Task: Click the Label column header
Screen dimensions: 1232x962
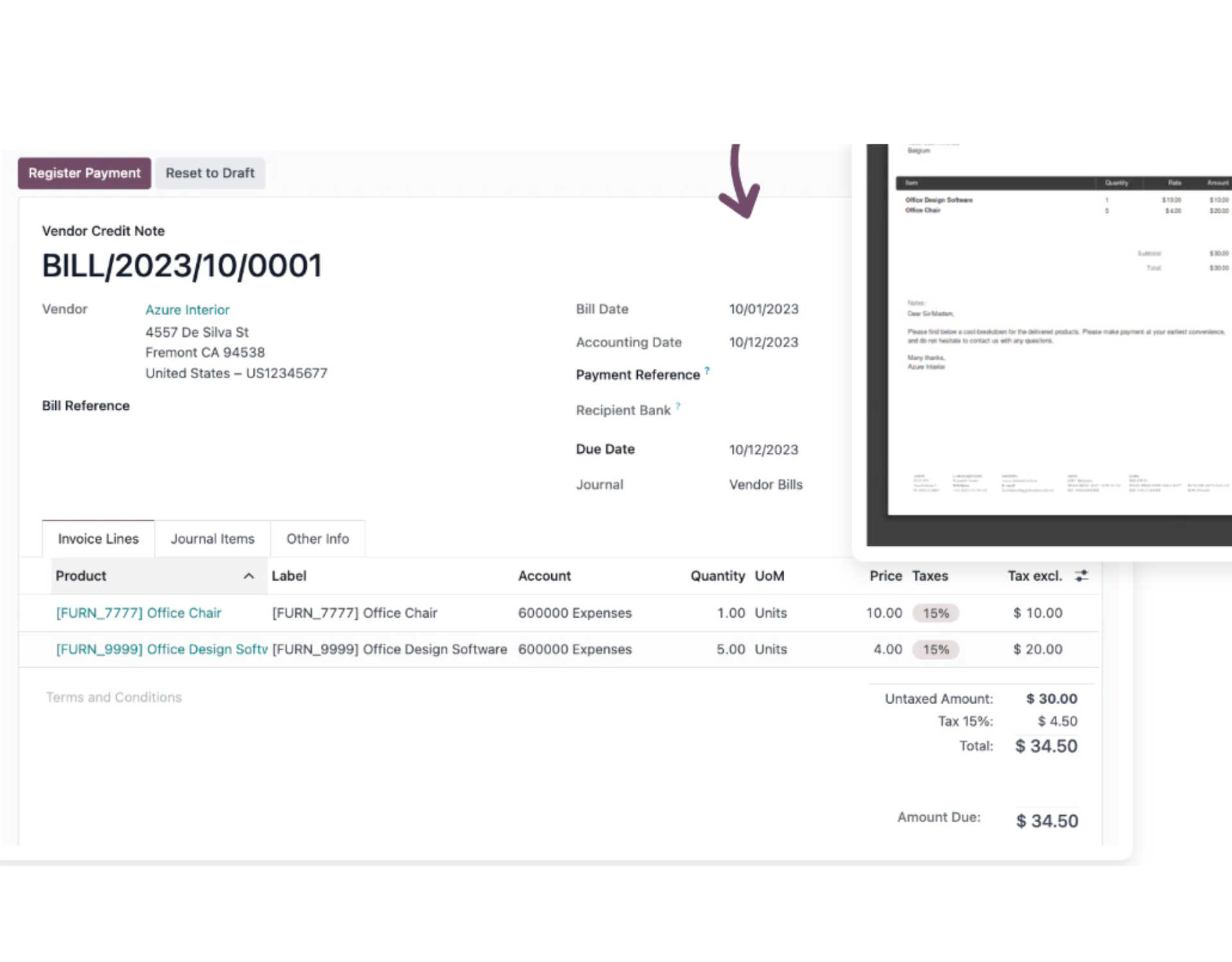Action: (x=289, y=576)
